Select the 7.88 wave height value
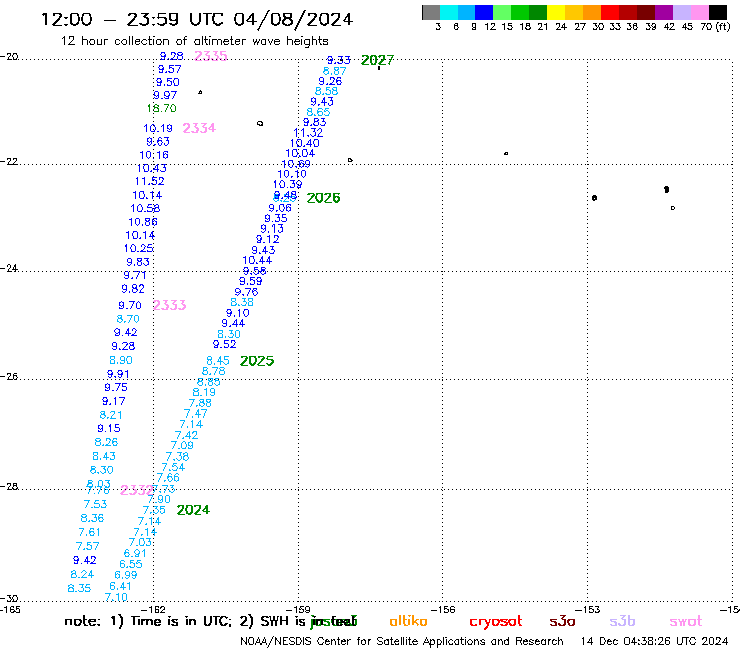 click(200, 403)
